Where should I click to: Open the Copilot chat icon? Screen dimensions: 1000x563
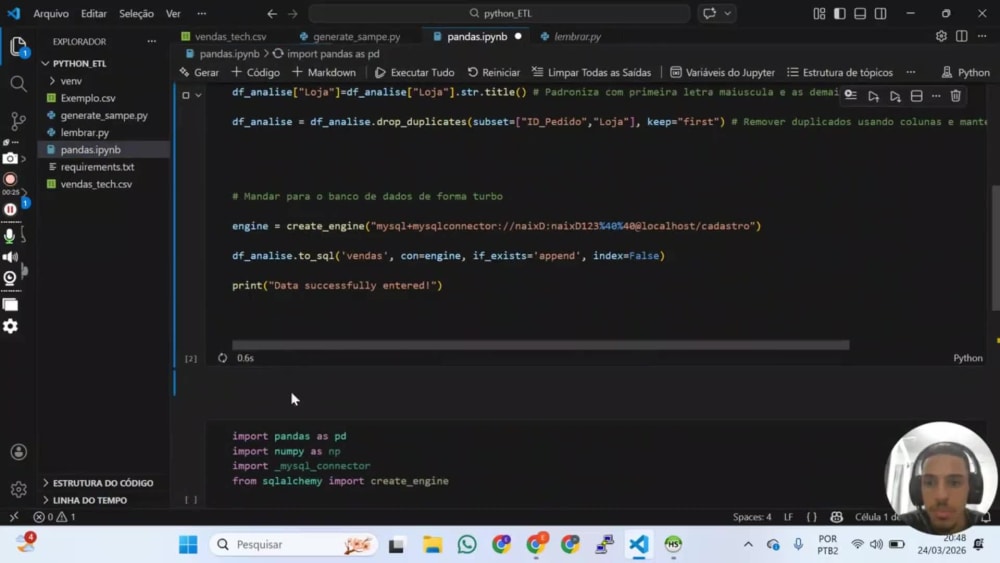709,13
